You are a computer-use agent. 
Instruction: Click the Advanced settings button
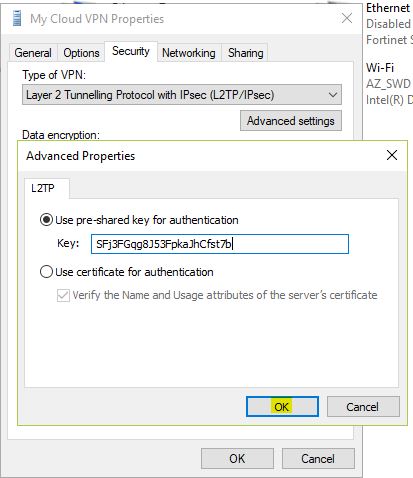point(291,121)
